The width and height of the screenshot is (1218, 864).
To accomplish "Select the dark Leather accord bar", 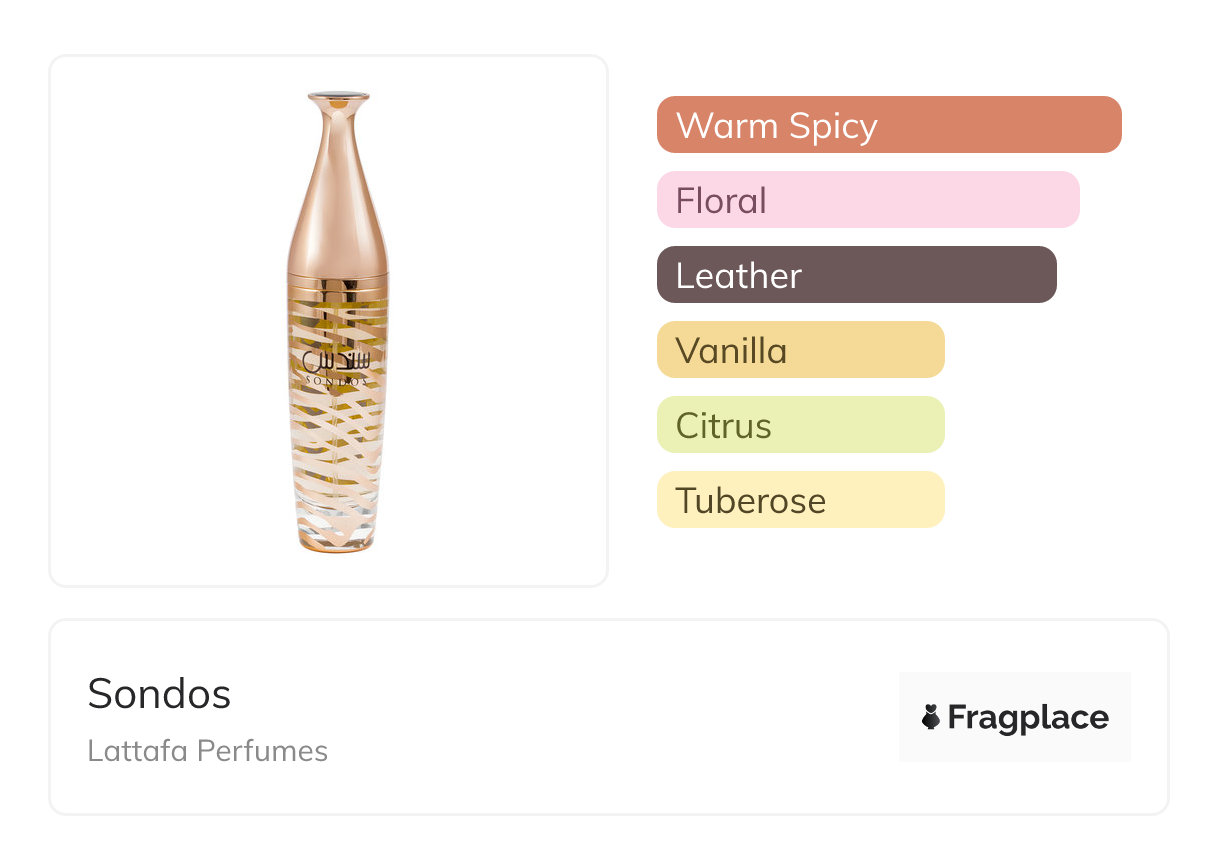I will coord(856,275).
